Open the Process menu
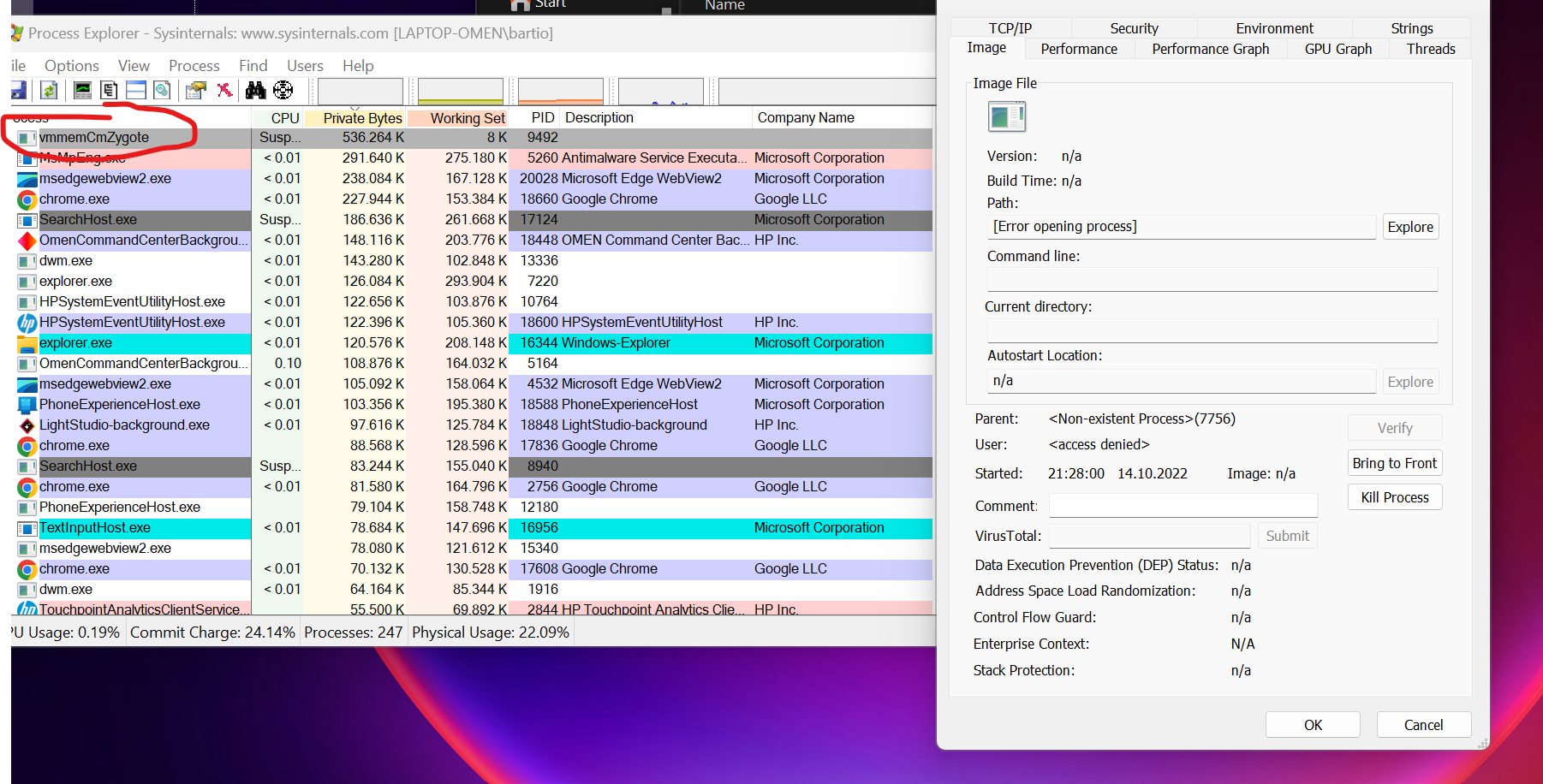 coord(194,66)
